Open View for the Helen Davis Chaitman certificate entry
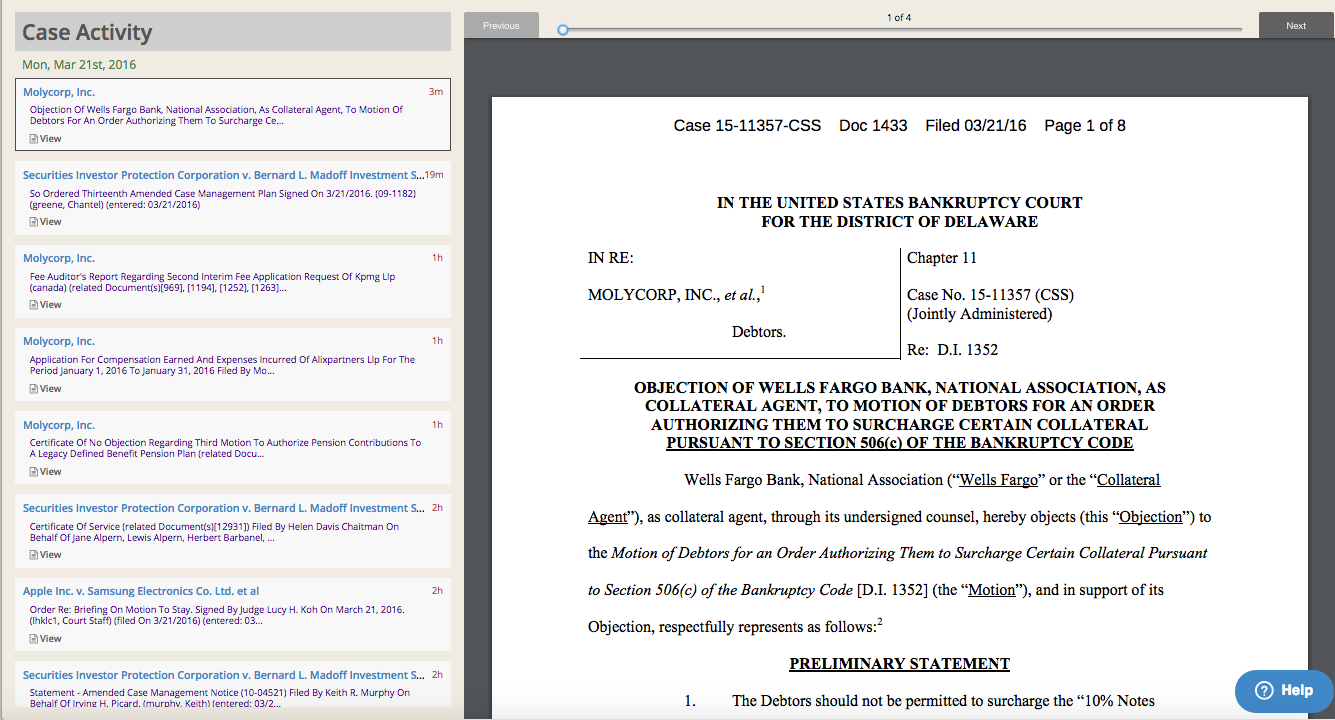Screen dimensions: 1335x720 pyautogui.click(x=45, y=555)
